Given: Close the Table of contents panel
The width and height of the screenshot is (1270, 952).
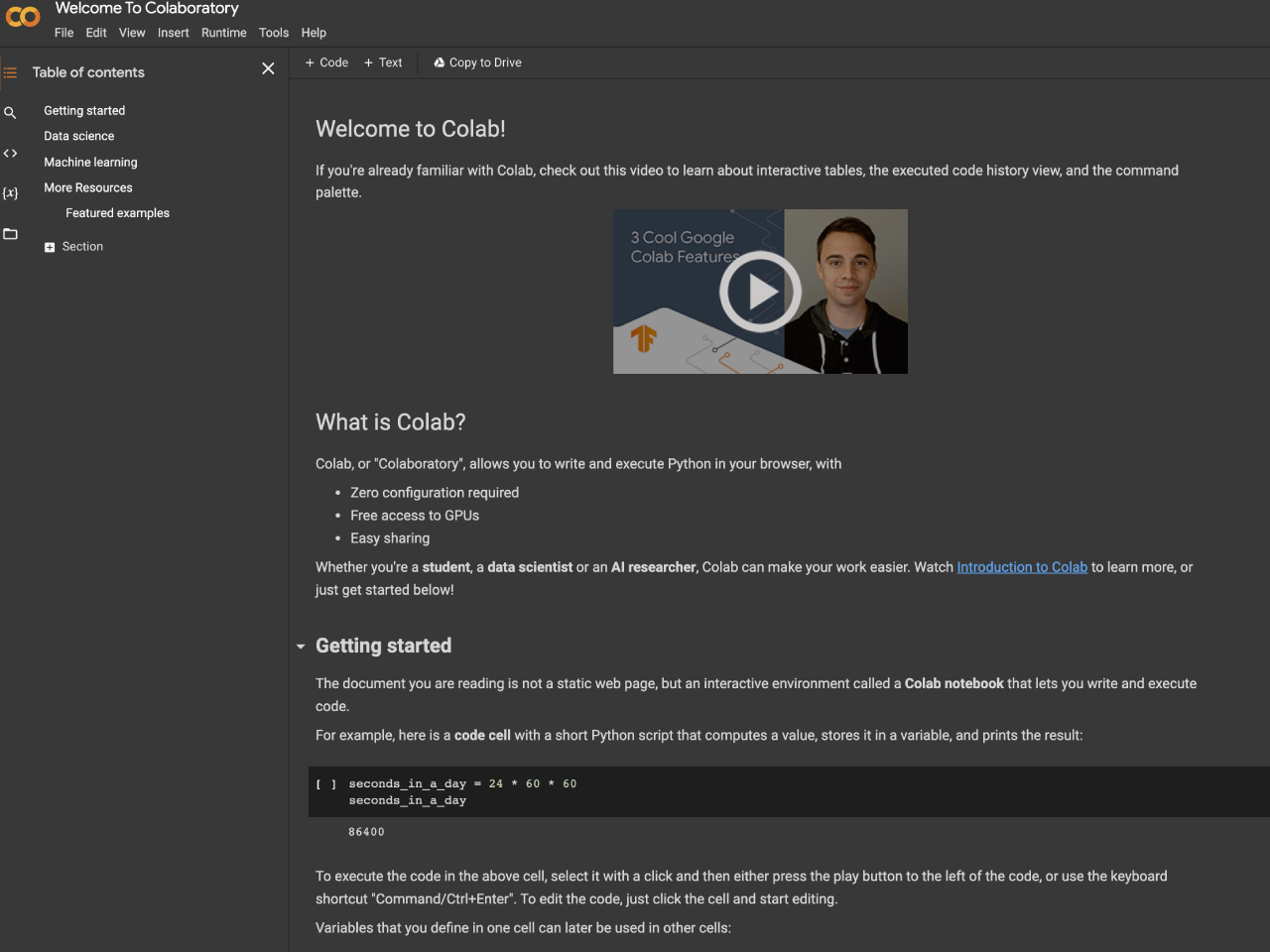Looking at the screenshot, I should point(268,68).
